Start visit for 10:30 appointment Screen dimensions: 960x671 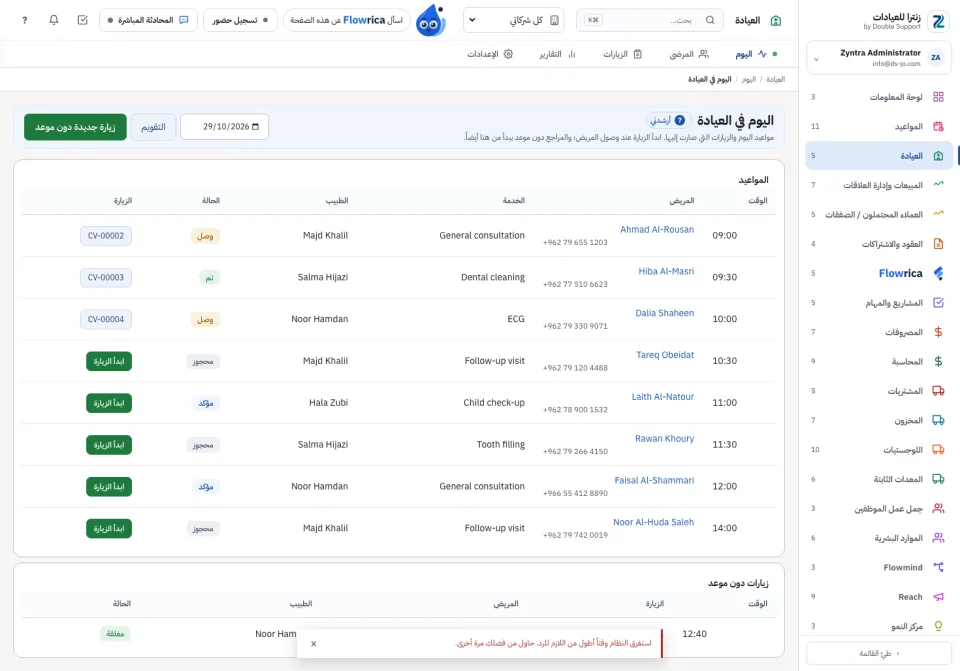pos(109,361)
